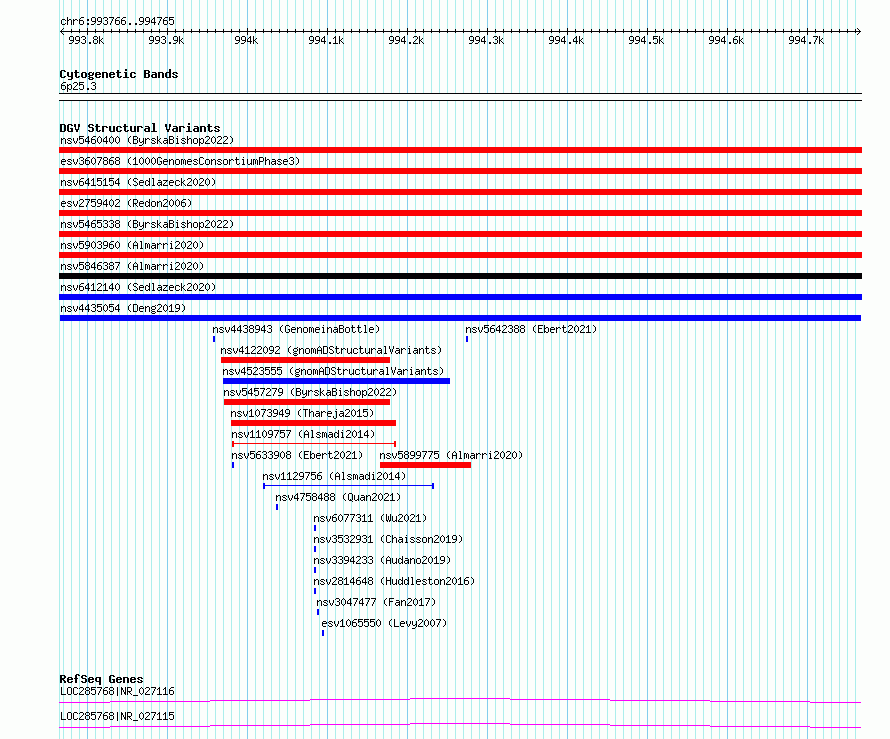890x739 pixels.
Task: Select esv1065550 (Levy2007) label
Action: click(x=384, y=623)
